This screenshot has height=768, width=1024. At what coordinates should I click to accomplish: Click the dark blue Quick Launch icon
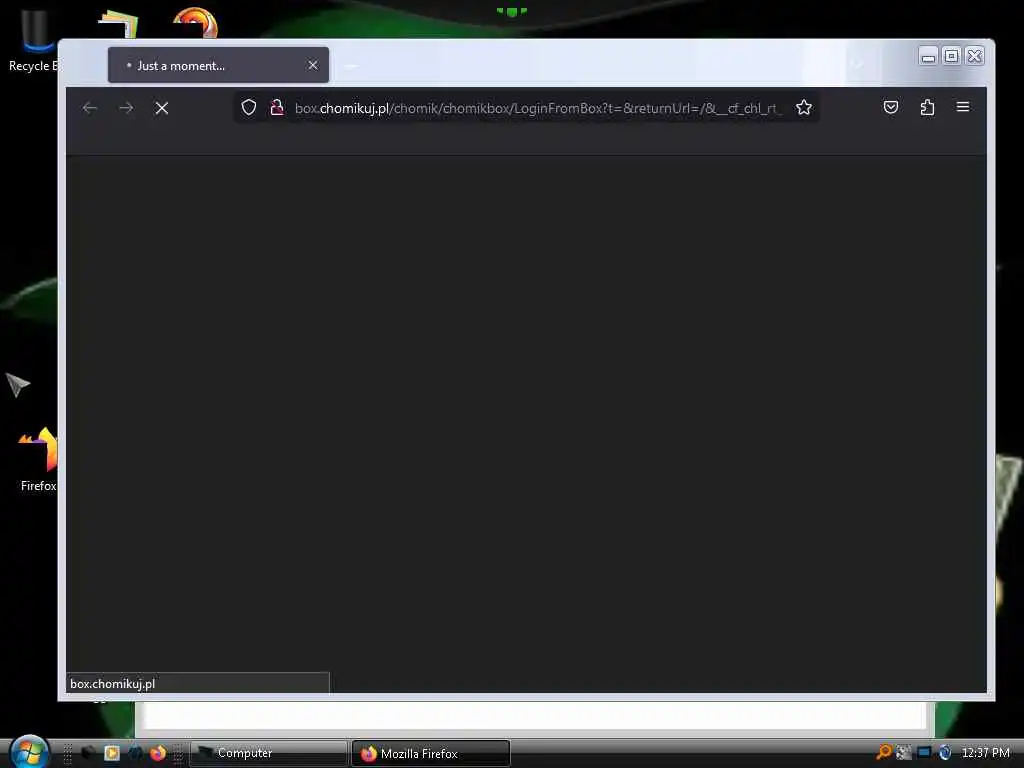[x=135, y=753]
